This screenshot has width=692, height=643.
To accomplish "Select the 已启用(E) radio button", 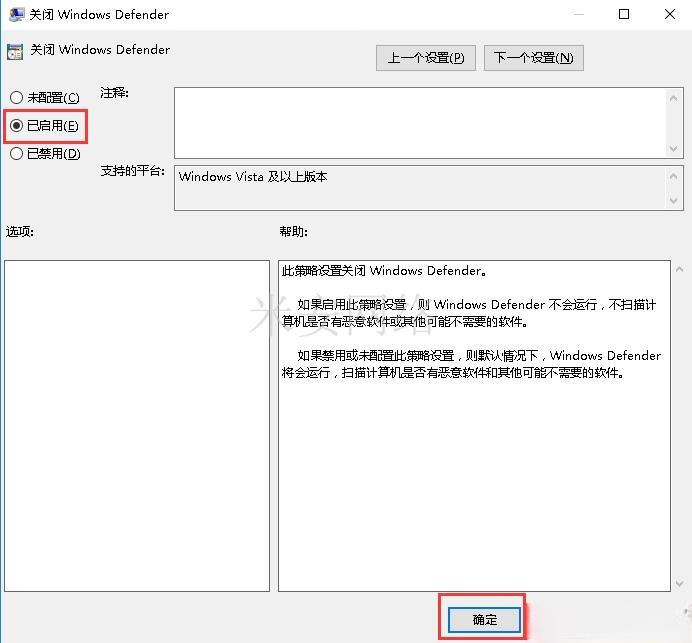I will coord(44,126).
